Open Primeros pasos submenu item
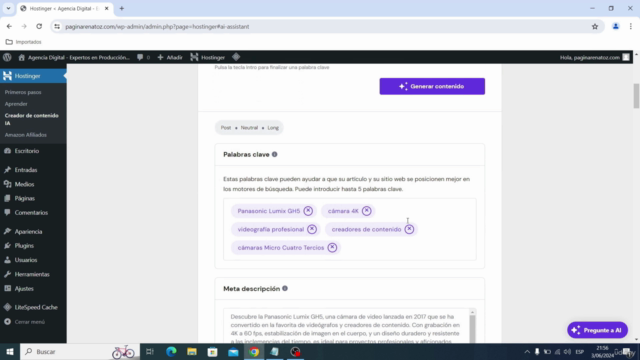Screen dimensions: 640x360 23,92
